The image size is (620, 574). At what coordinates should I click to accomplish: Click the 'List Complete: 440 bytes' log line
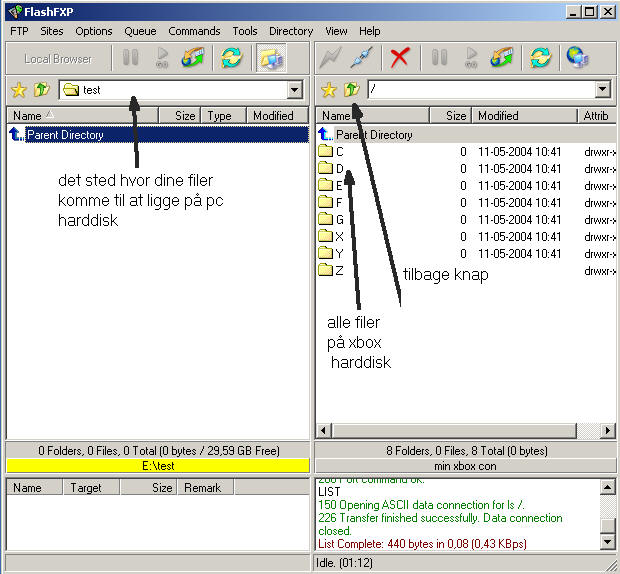[x=422, y=544]
